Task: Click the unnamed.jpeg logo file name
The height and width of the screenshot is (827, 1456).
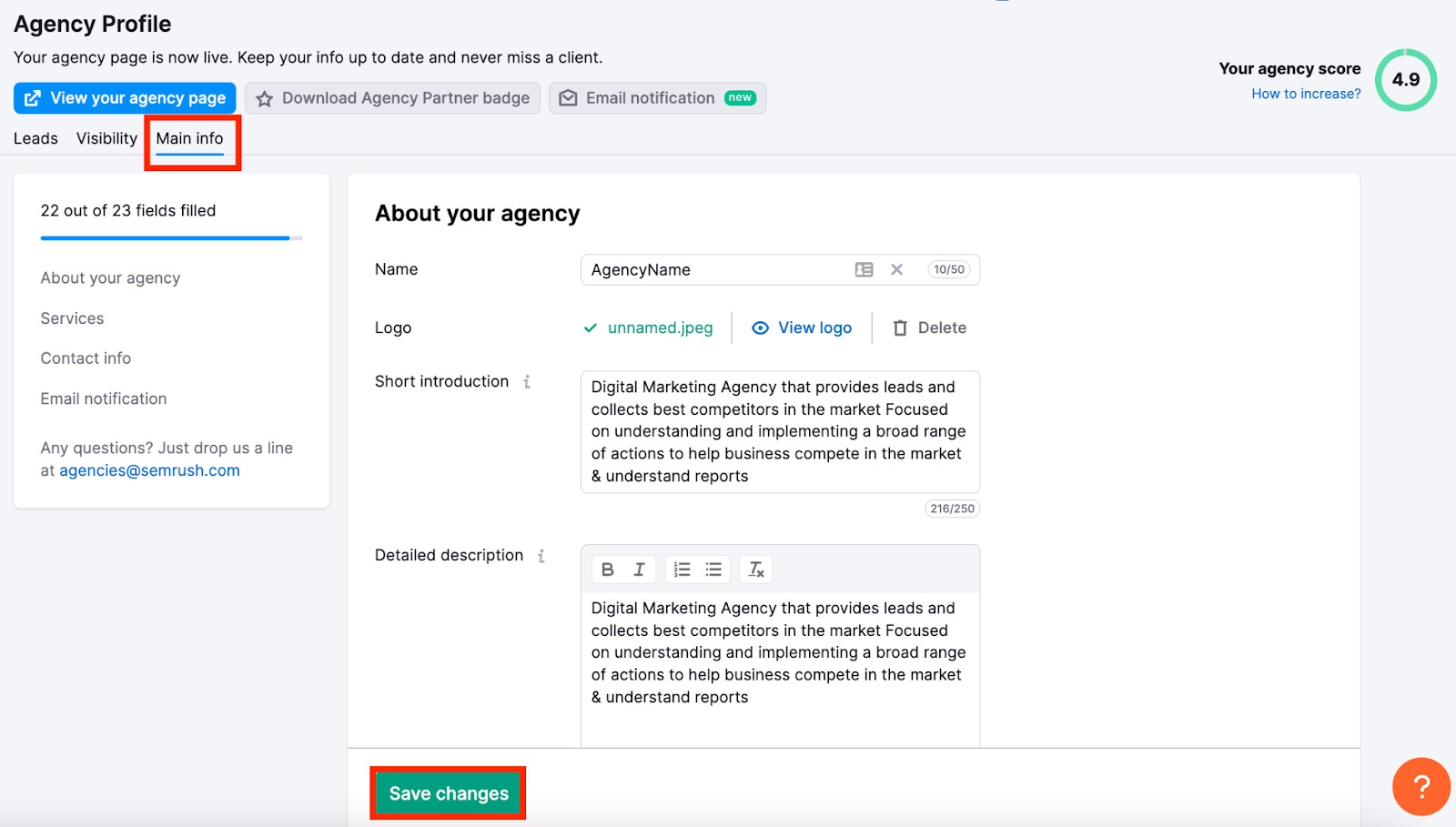Action: coord(660,328)
